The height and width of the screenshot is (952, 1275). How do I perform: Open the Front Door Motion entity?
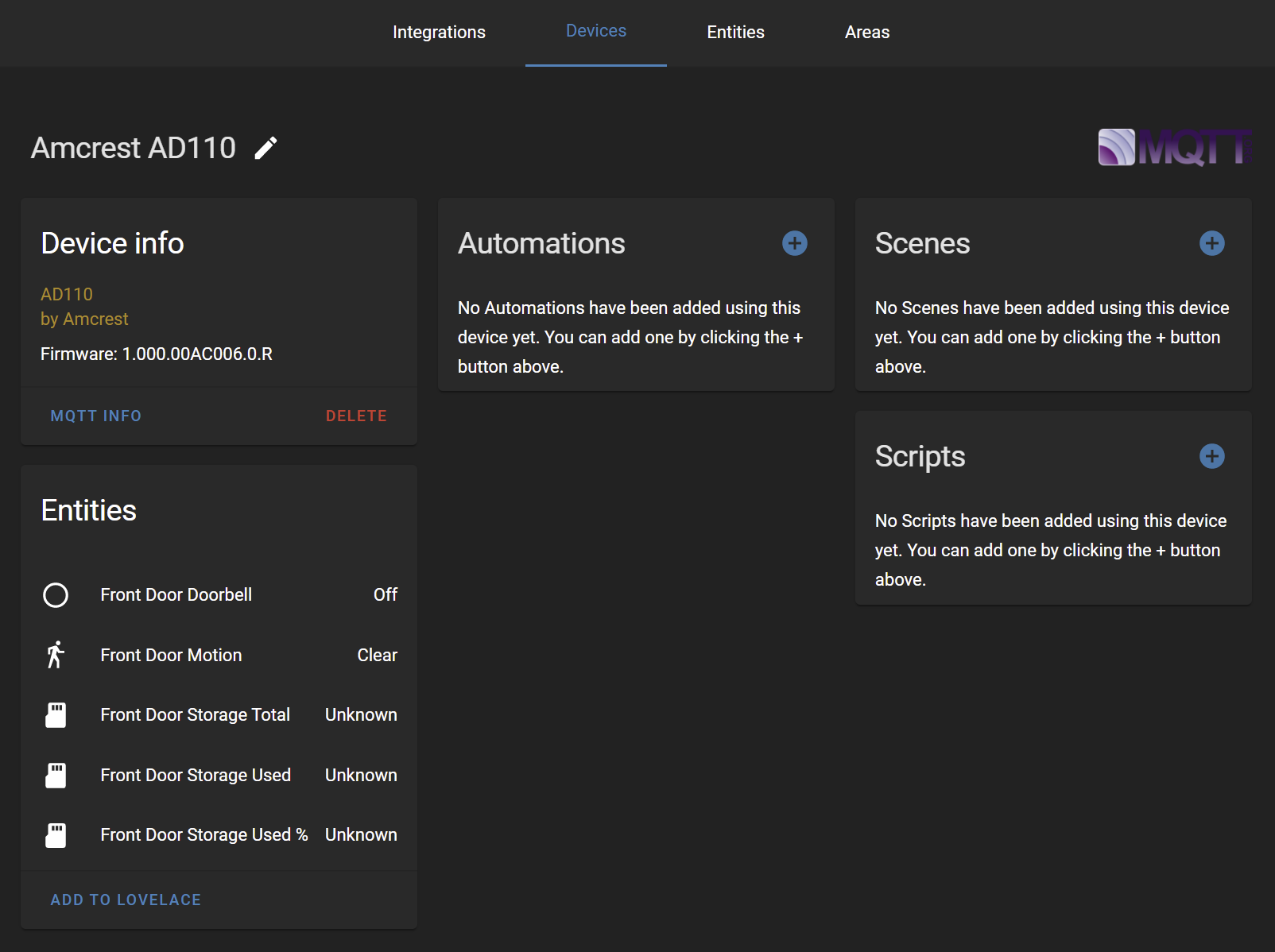[219, 655]
